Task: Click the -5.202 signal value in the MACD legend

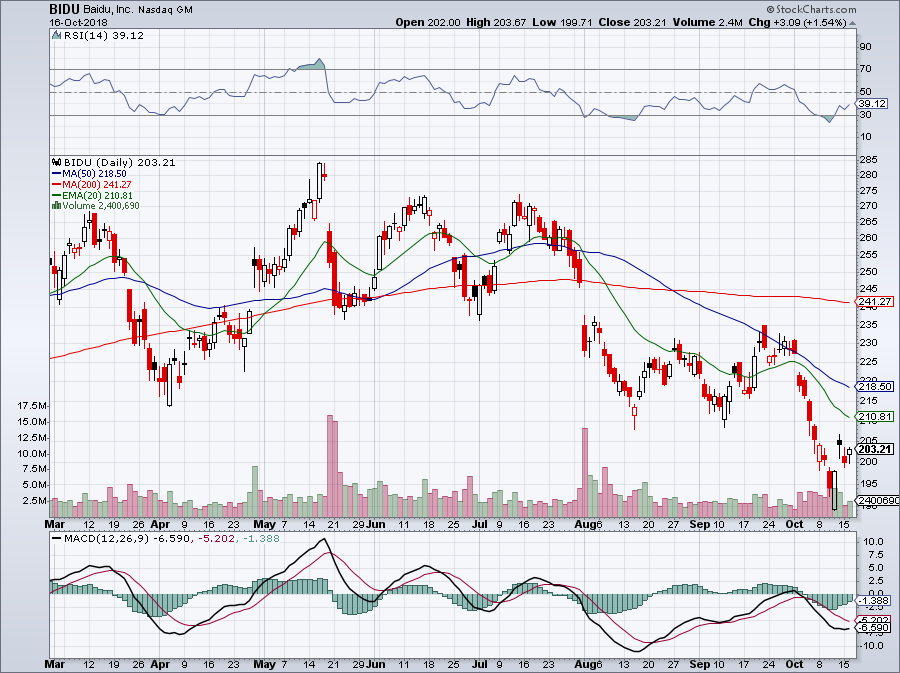Action: coord(217,538)
